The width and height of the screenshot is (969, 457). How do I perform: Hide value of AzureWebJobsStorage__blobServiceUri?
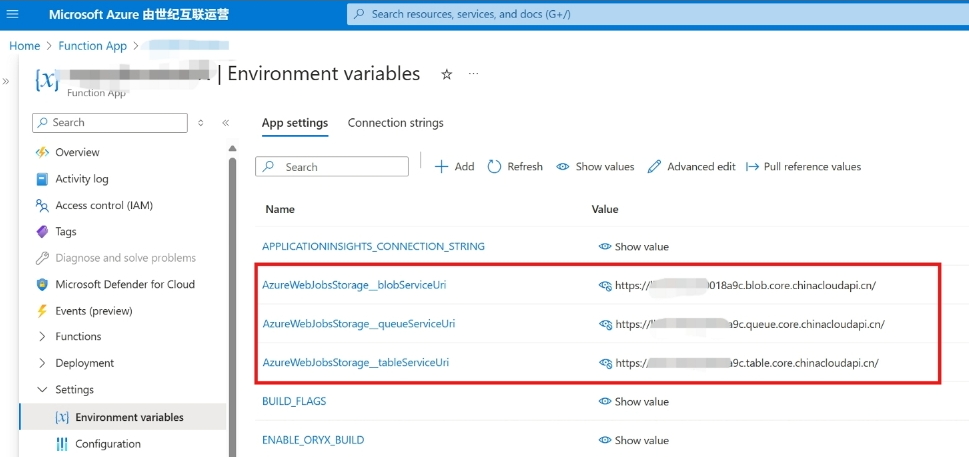[604, 285]
